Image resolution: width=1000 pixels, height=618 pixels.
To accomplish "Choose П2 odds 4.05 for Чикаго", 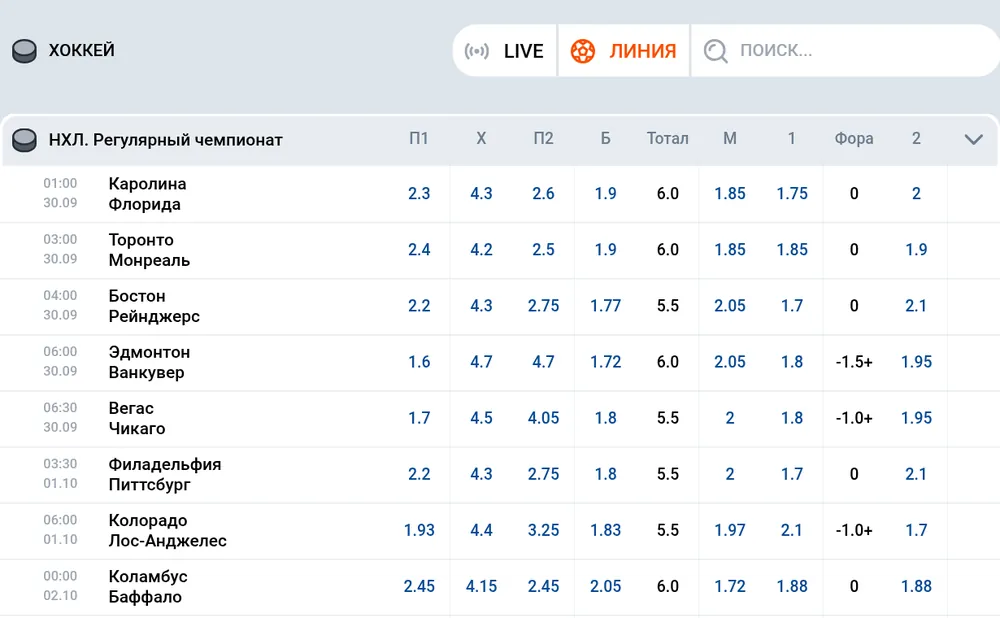I will point(543,418).
